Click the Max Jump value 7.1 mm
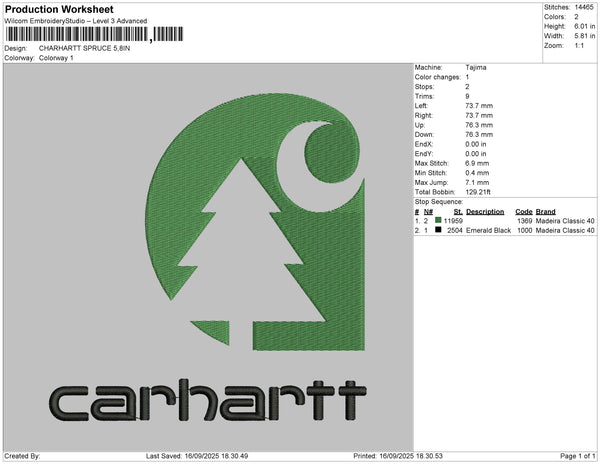The height and width of the screenshot is (464, 600). coord(477,182)
